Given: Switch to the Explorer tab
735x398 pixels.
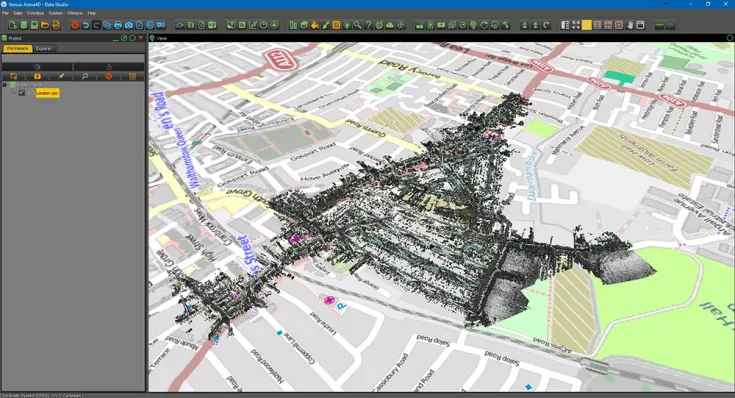Looking at the screenshot, I should tap(44, 48).
